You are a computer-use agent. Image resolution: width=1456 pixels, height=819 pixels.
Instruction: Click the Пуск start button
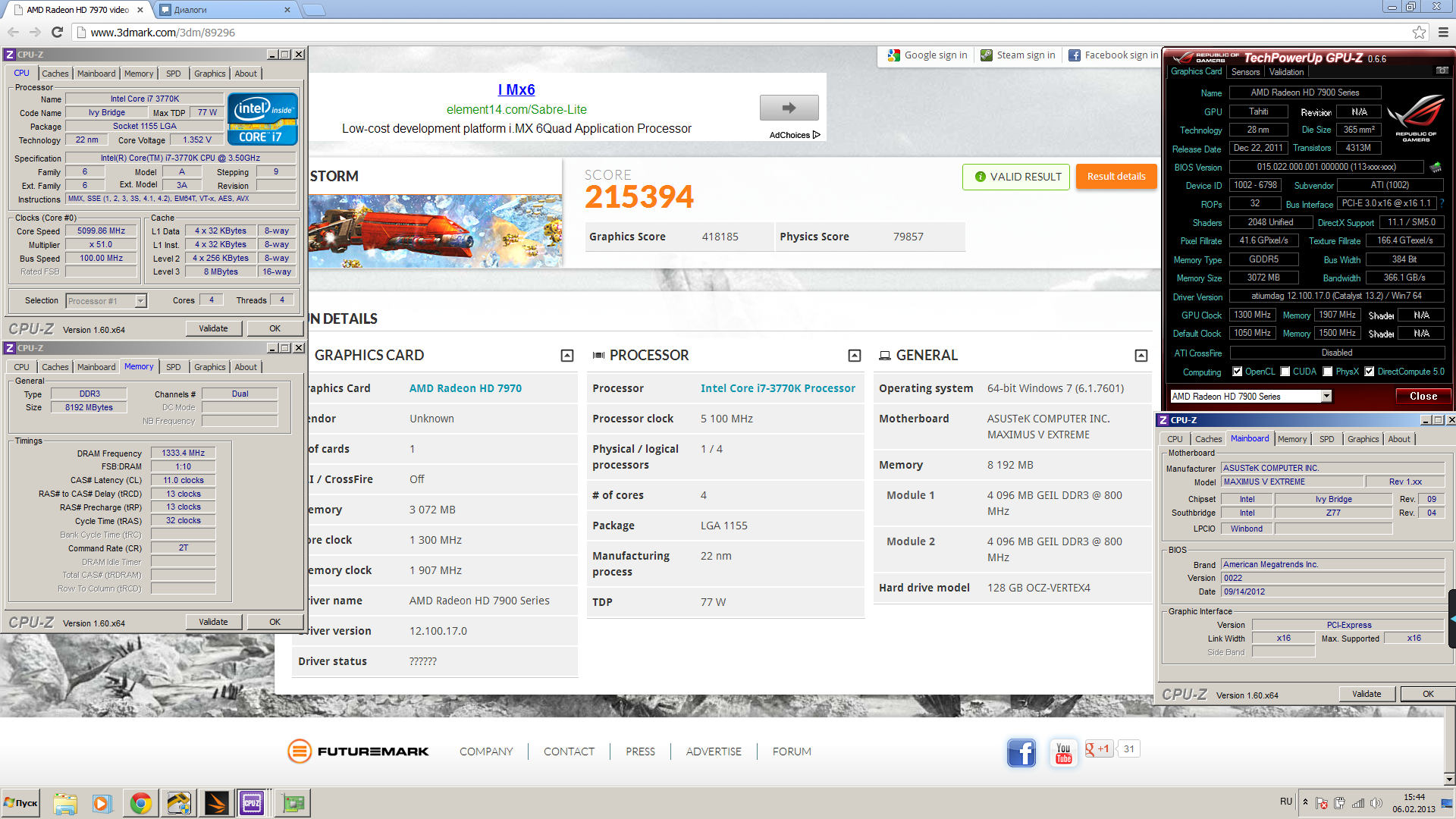coord(21,803)
